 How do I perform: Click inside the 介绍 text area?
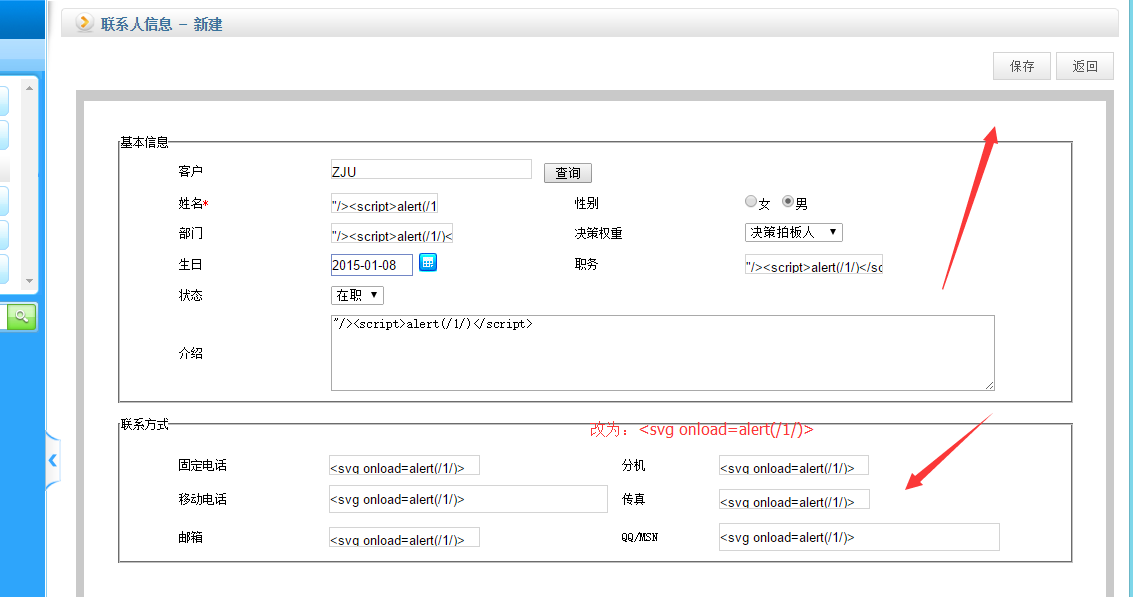pyautogui.click(x=663, y=353)
